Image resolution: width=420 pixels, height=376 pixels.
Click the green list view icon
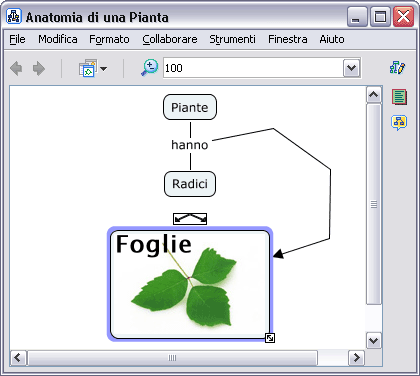399,97
